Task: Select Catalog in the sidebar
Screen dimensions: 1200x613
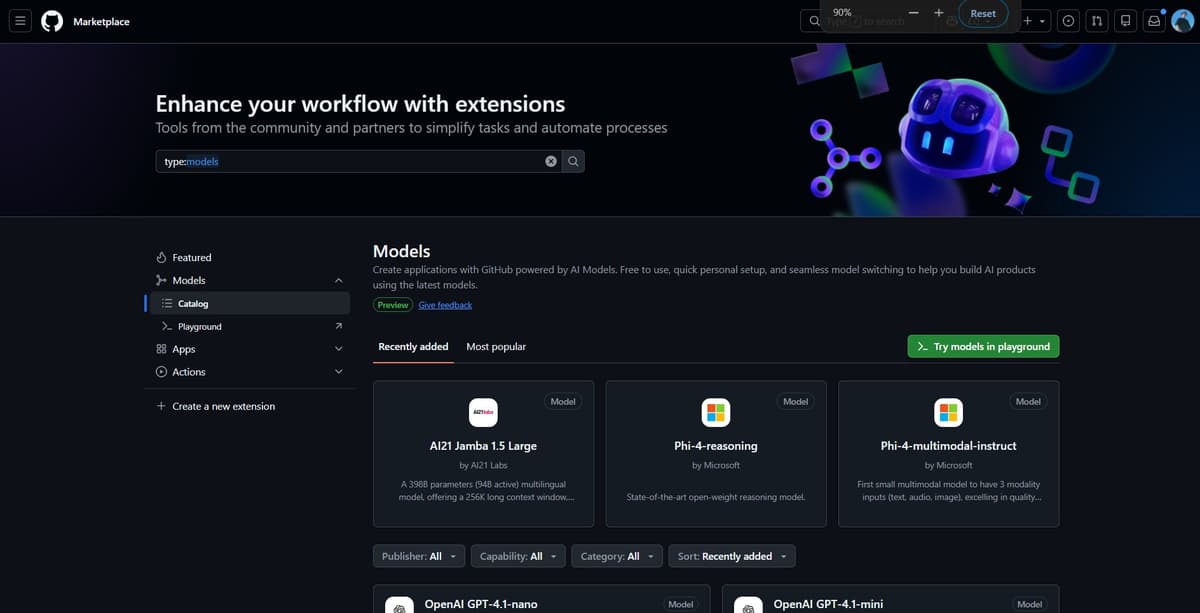Action: tap(250, 304)
